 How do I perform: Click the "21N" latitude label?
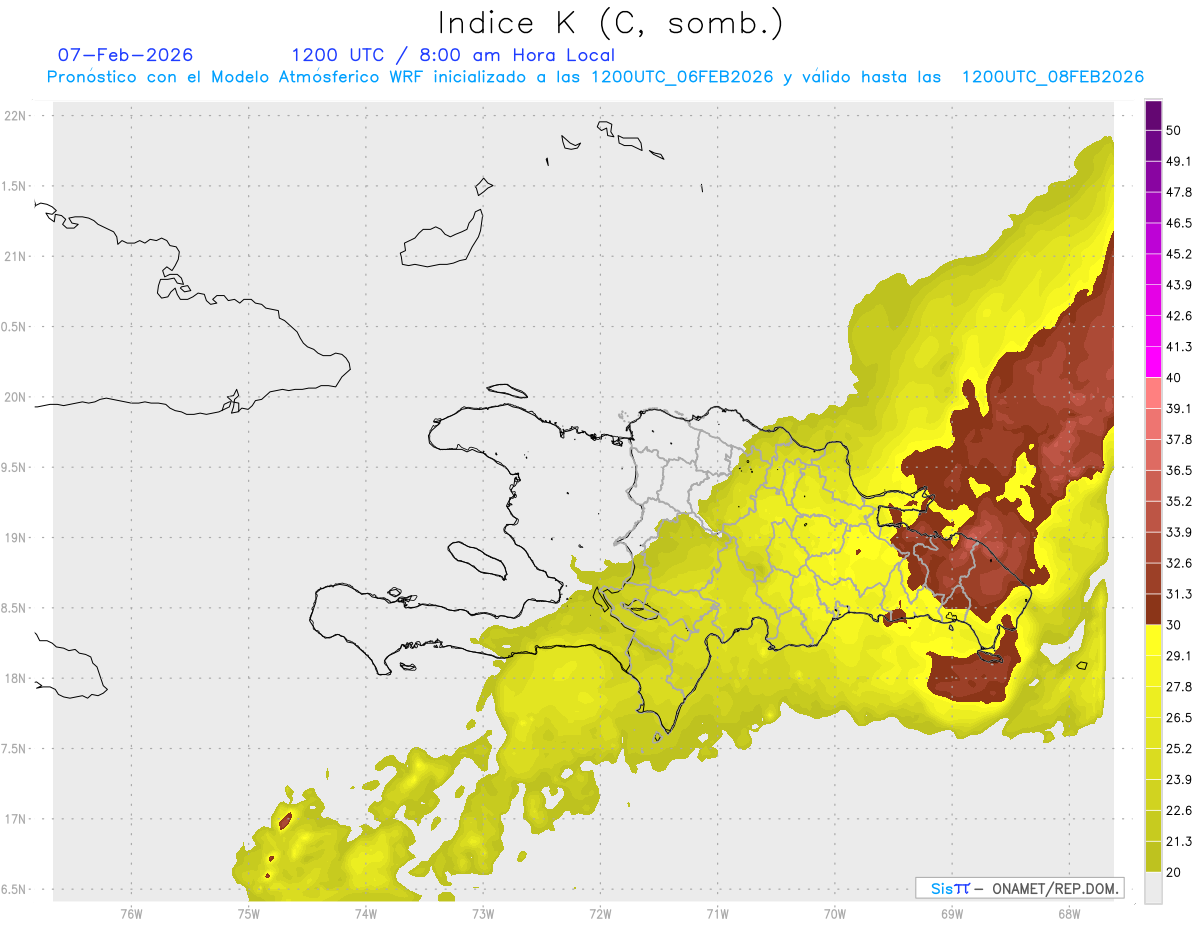click(x=16, y=257)
